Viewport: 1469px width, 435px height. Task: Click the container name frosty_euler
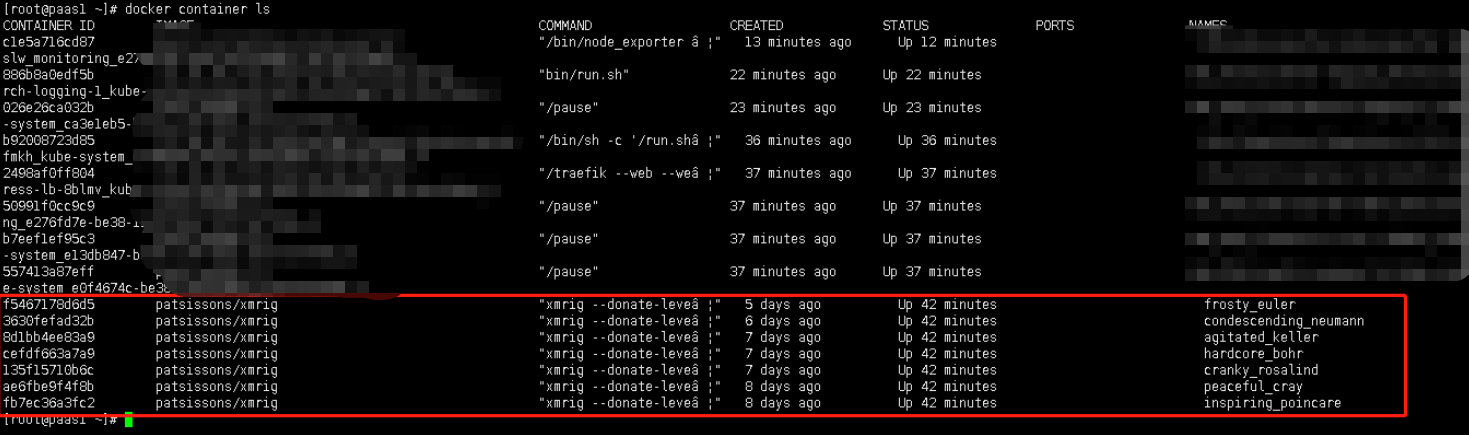coord(1250,305)
